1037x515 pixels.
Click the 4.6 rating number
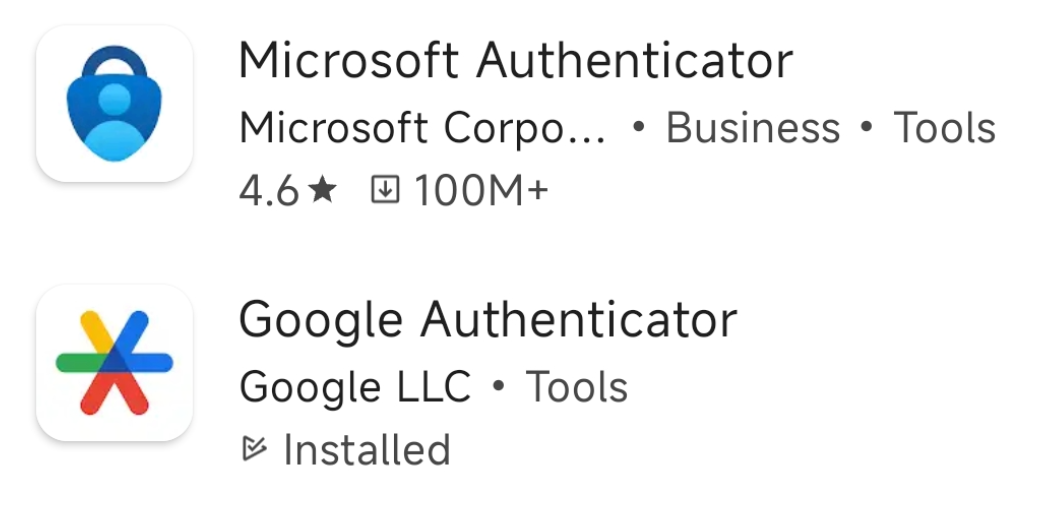(269, 190)
